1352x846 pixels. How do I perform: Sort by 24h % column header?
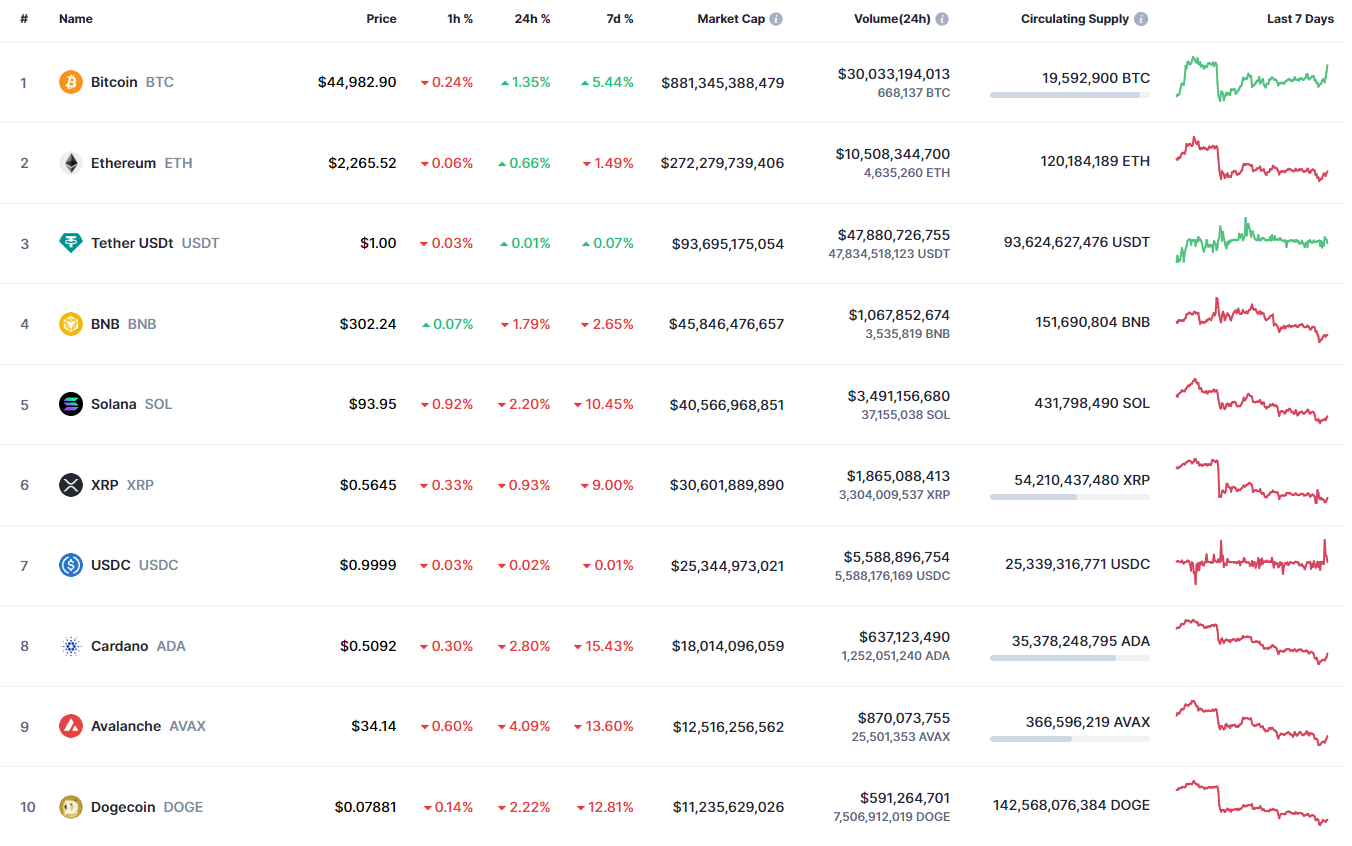click(532, 19)
